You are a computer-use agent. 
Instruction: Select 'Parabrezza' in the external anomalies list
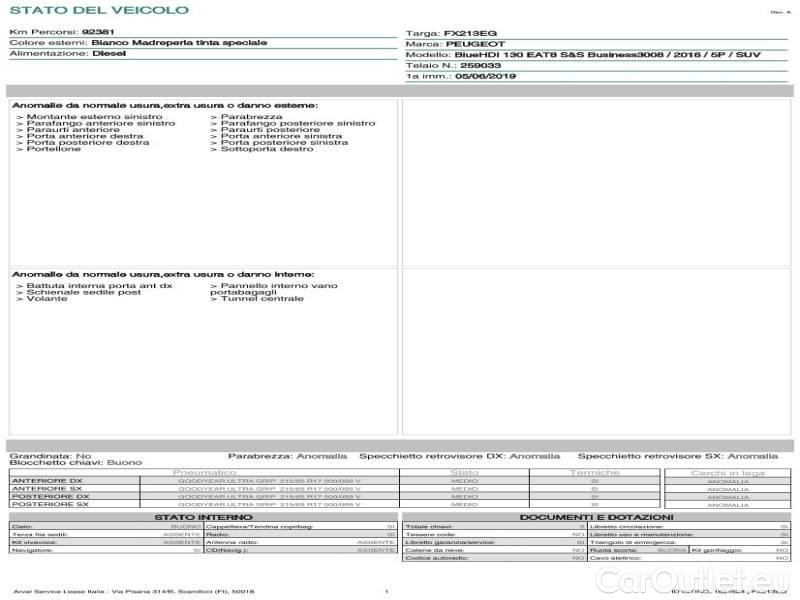point(252,117)
